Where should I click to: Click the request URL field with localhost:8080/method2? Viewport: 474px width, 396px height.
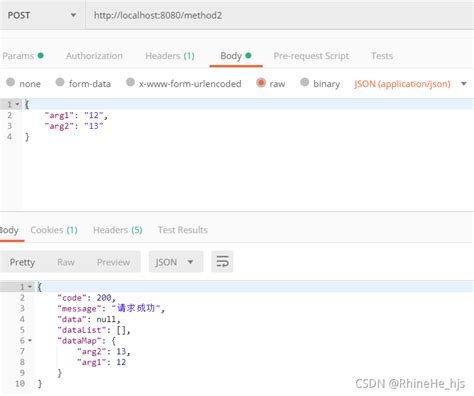point(280,15)
